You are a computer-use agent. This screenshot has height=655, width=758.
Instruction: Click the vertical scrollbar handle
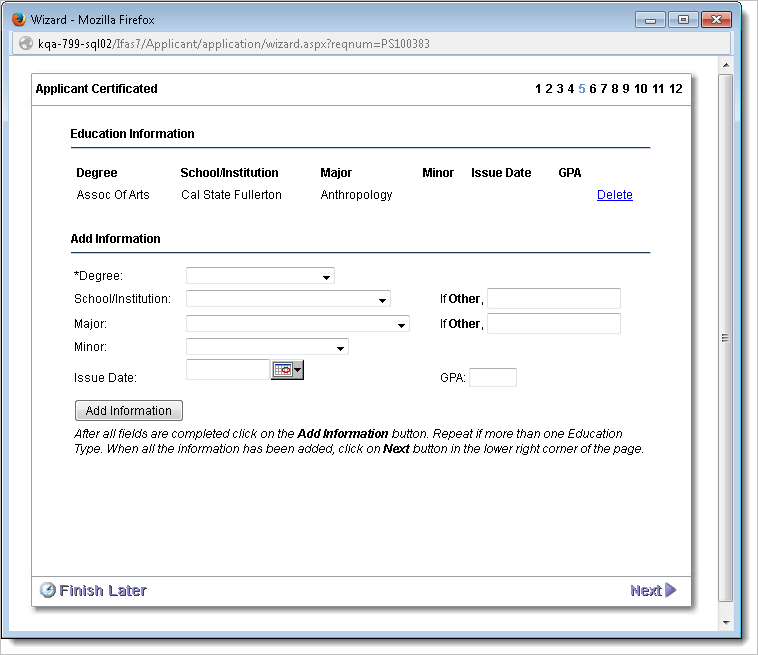pos(725,338)
